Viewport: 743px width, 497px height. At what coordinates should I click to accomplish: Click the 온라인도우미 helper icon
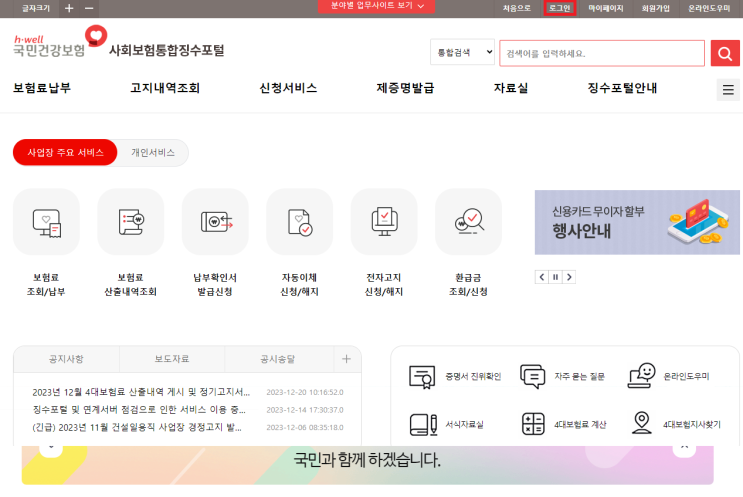tap(642, 376)
